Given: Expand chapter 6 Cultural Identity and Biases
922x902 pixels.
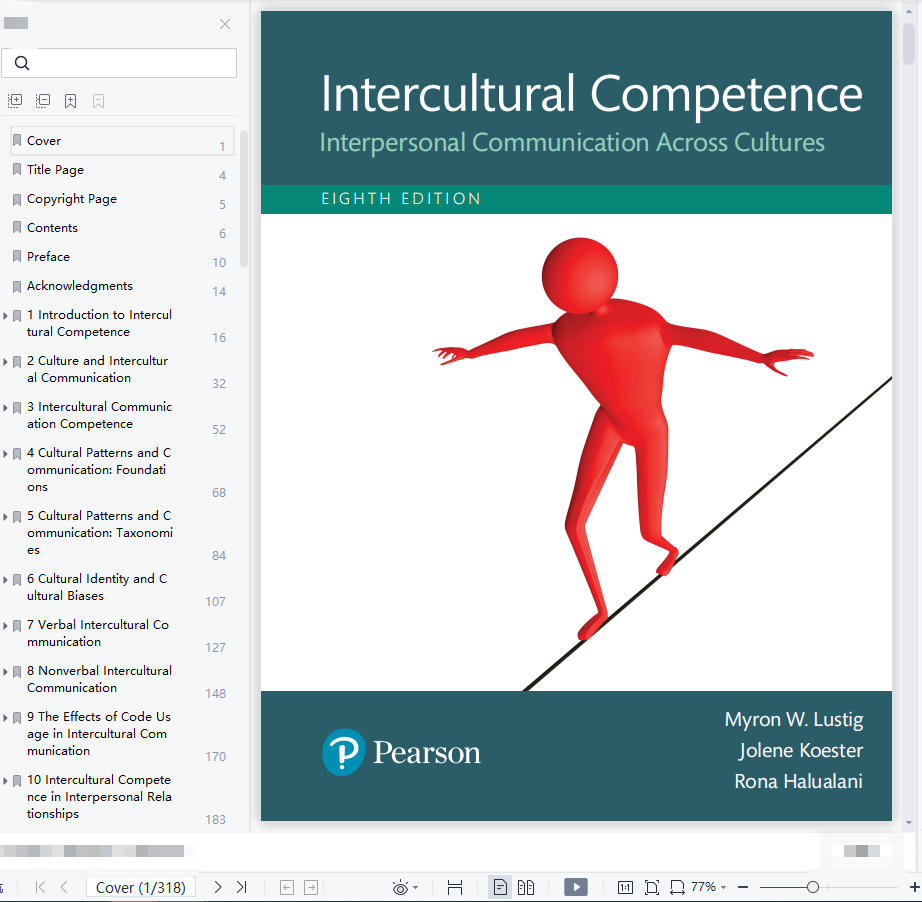Looking at the screenshot, I should tap(5, 580).
